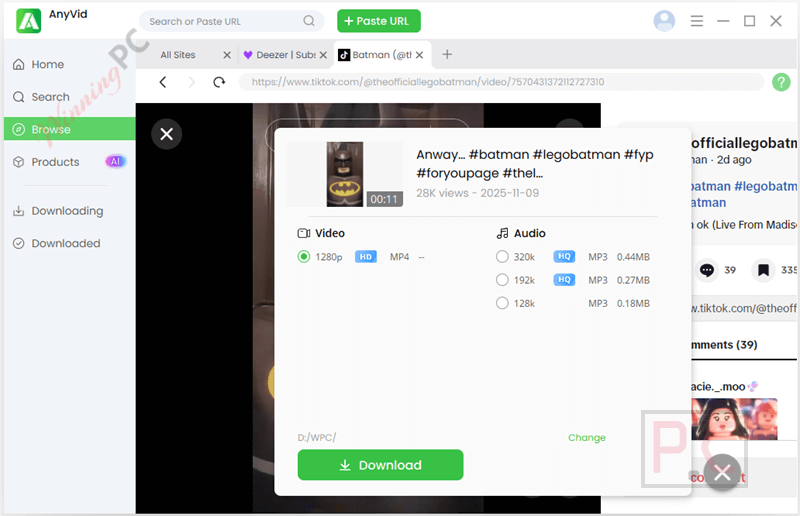Viewport: 800px width, 516px height.
Task: Click the green Download button
Action: click(x=380, y=465)
